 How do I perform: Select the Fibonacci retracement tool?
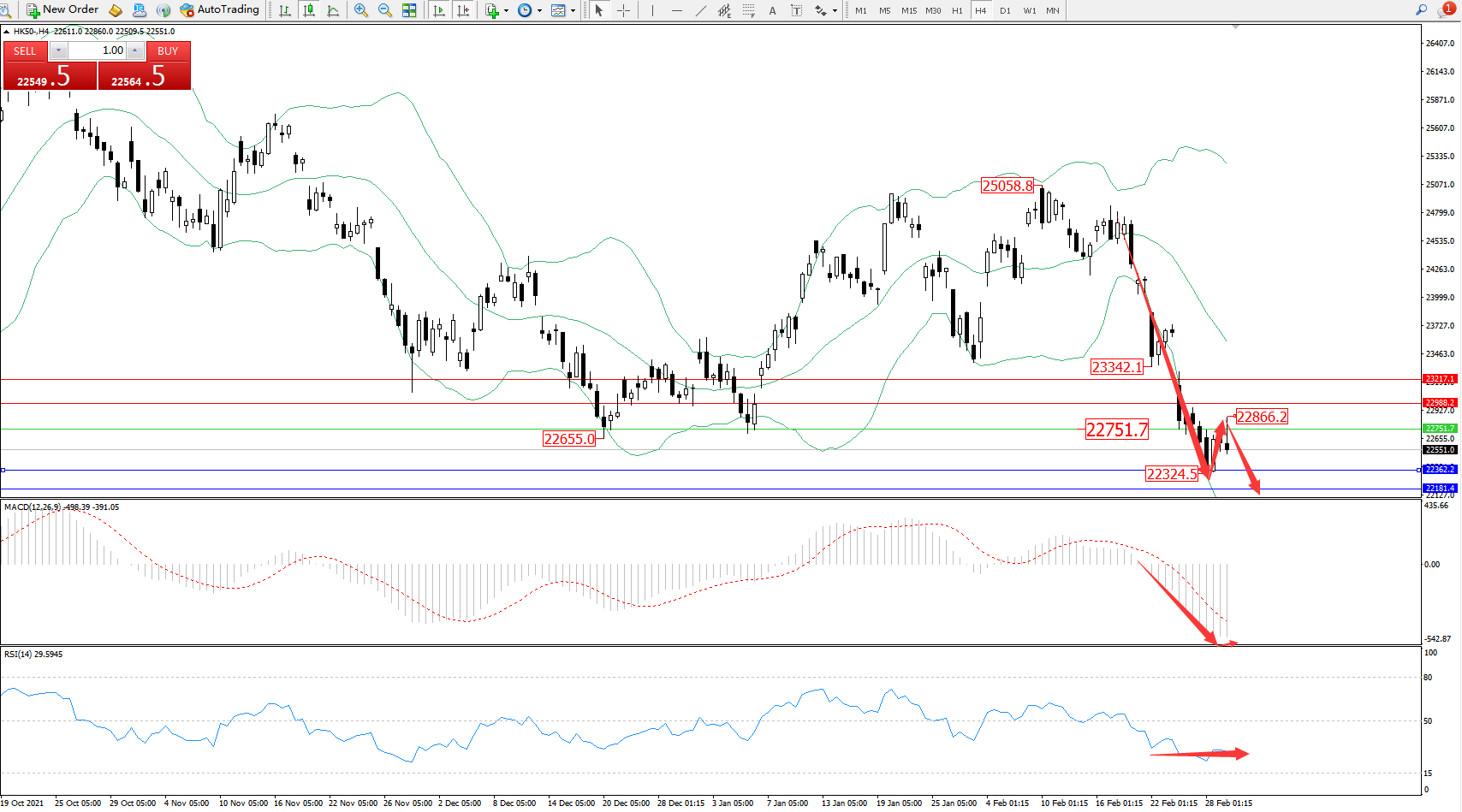749,10
